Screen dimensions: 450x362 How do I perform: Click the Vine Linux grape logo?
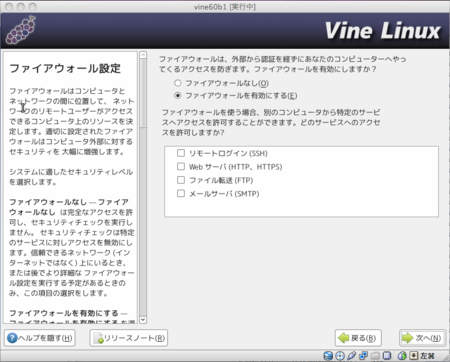click(x=21, y=30)
